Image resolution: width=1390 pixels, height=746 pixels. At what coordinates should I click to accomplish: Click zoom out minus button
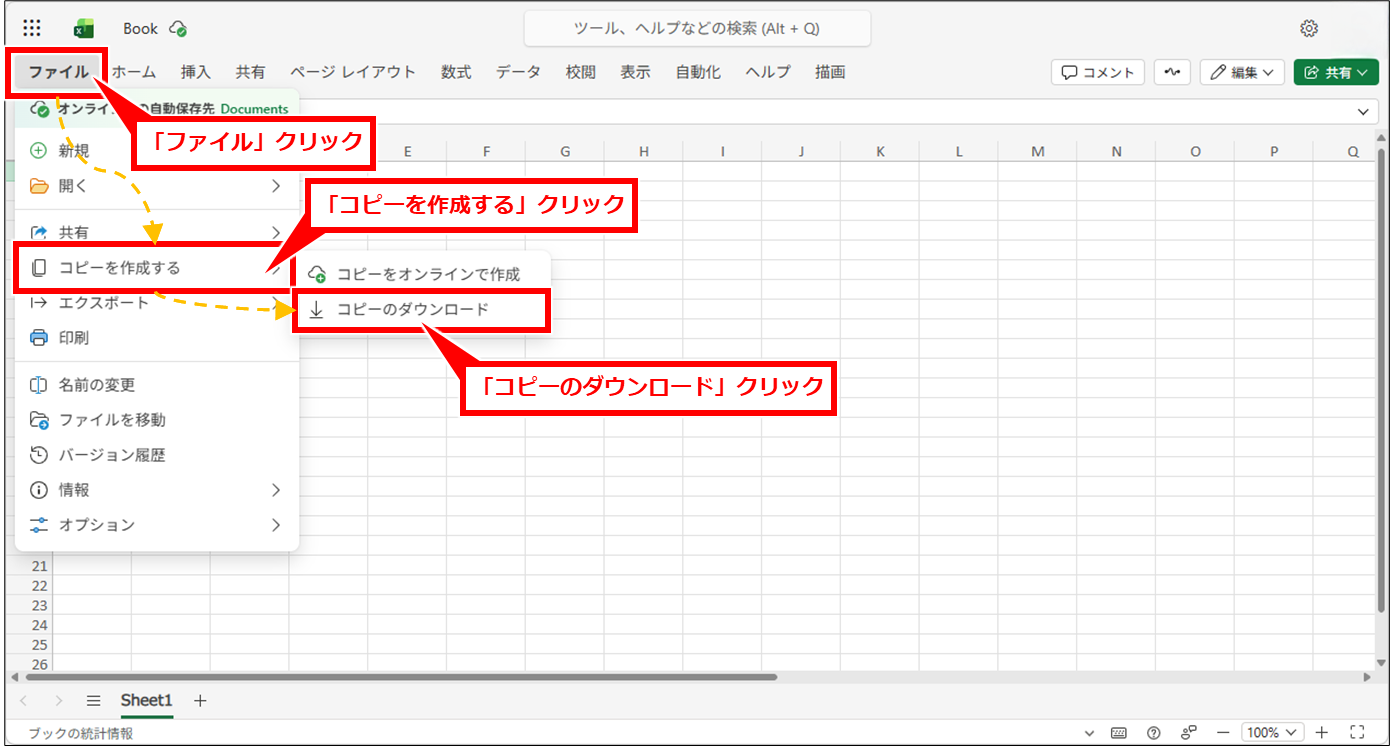[x=1224, y=732]
